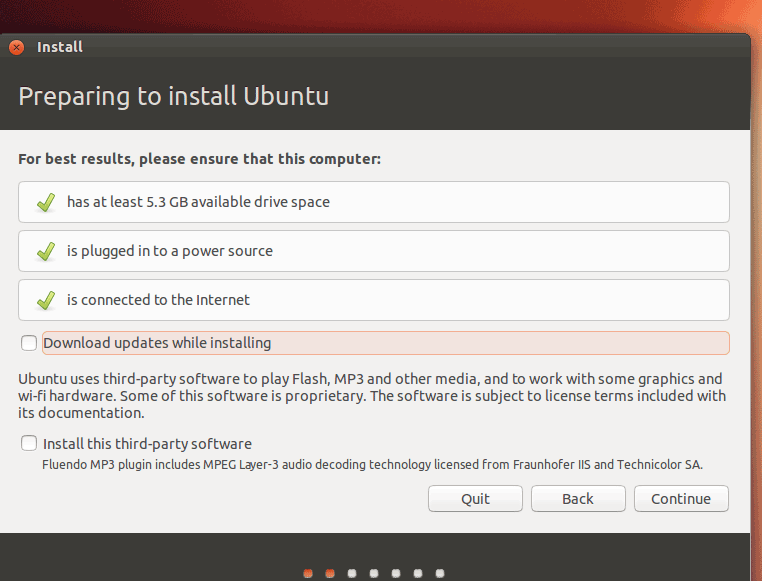The image size is (762, 581).
Task: Click 'For best results' heading text
Action: click(199, 159)
